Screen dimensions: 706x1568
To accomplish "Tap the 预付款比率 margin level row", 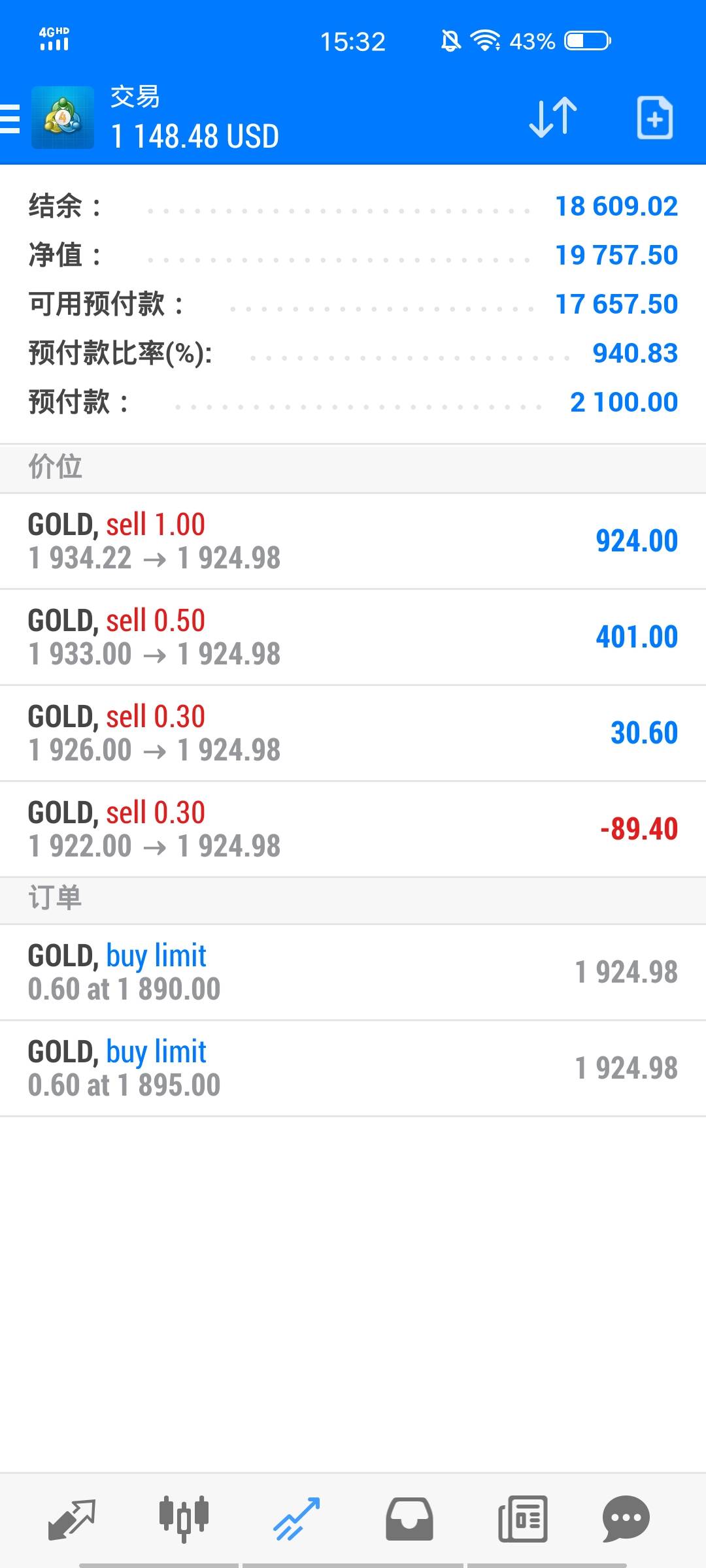I will click(353, 353).
